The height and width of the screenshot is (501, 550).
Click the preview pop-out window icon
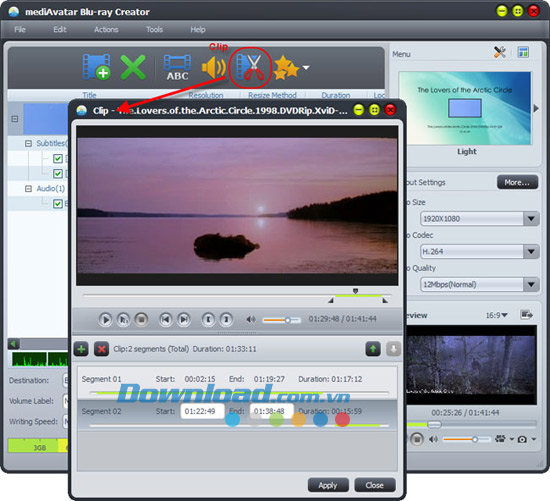point(526,315)
